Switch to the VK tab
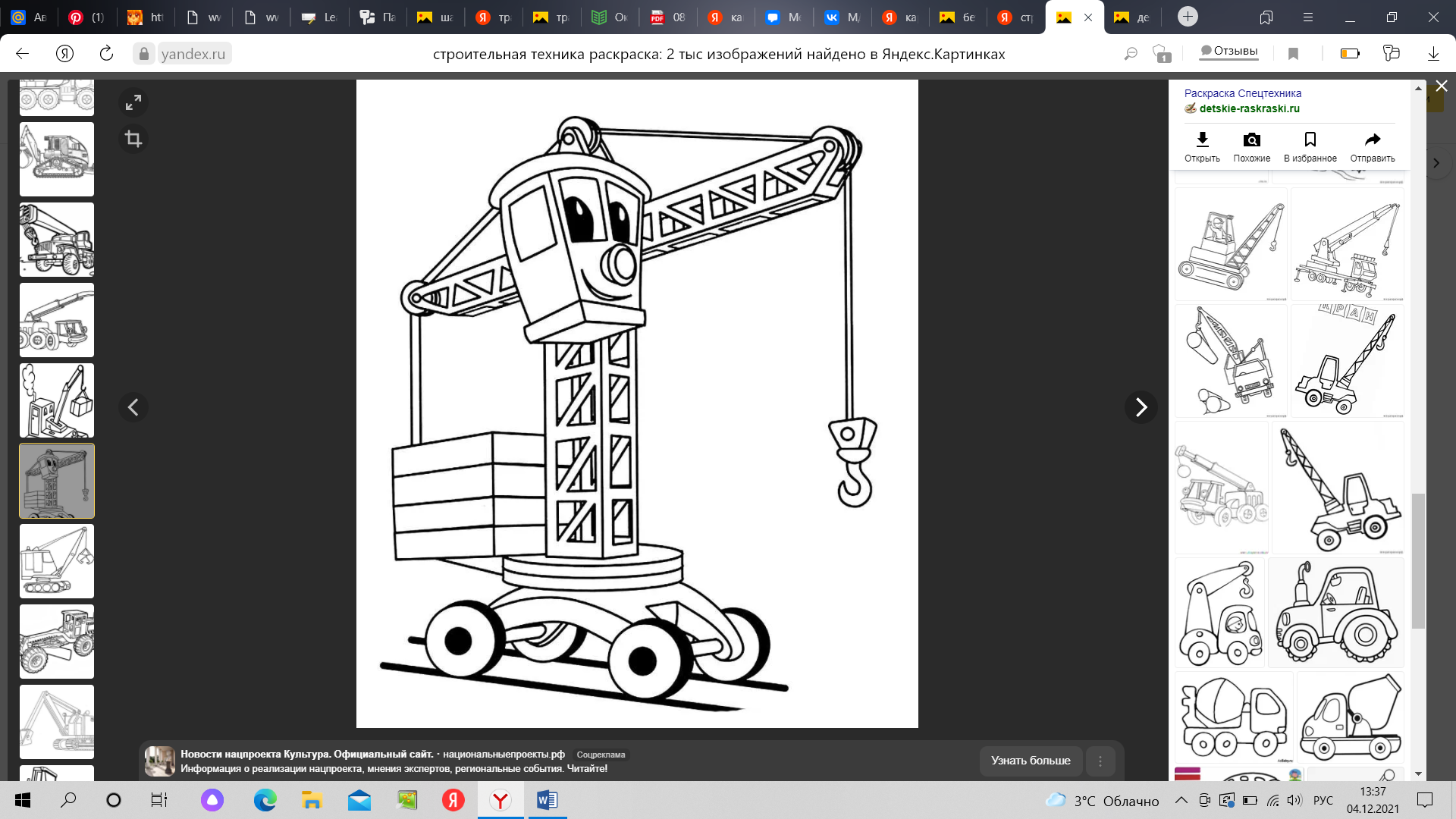The height and width of the screenshot is (819, 1456). pos(843,17)
